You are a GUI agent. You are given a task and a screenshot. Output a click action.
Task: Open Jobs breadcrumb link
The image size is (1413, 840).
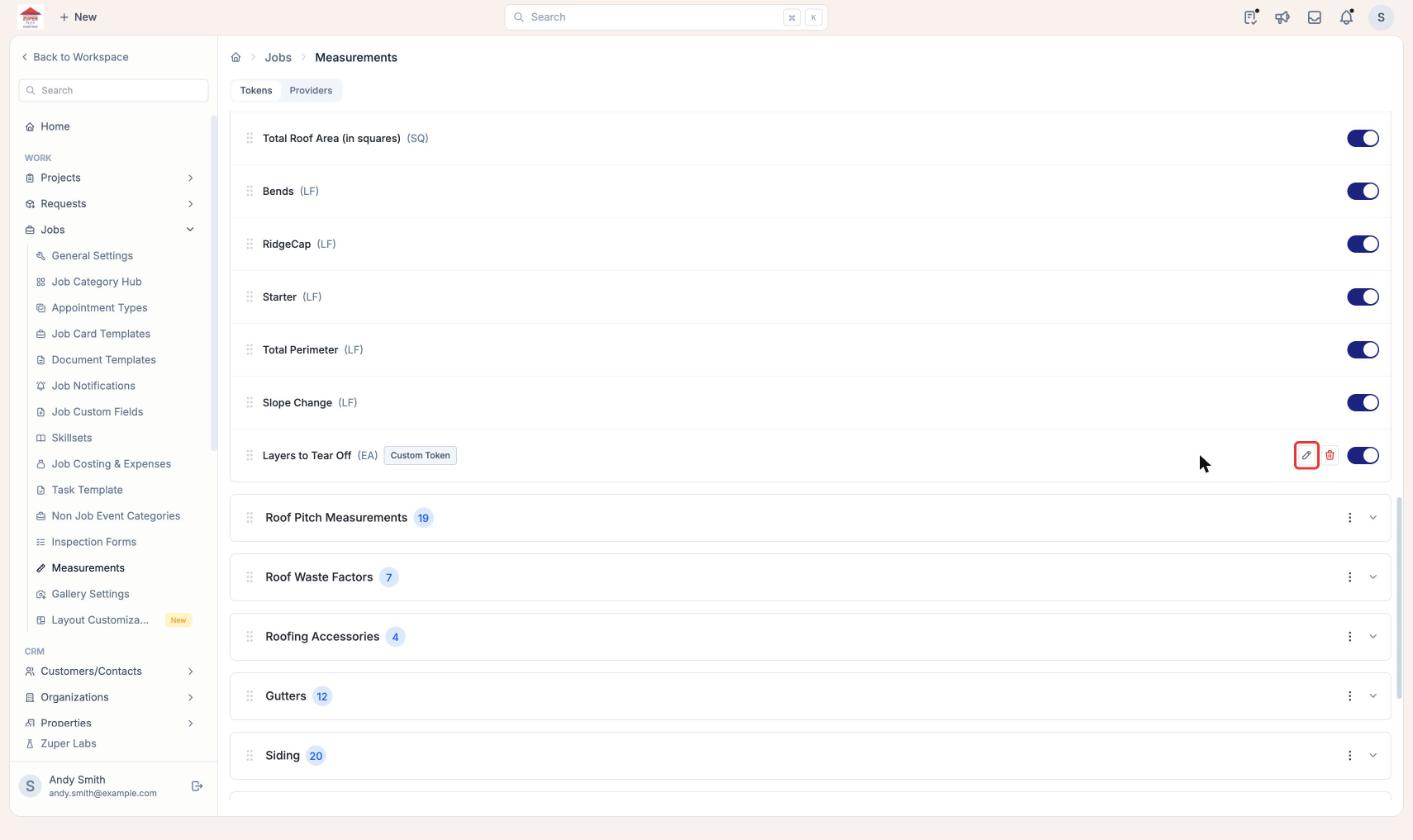[278, 57]
